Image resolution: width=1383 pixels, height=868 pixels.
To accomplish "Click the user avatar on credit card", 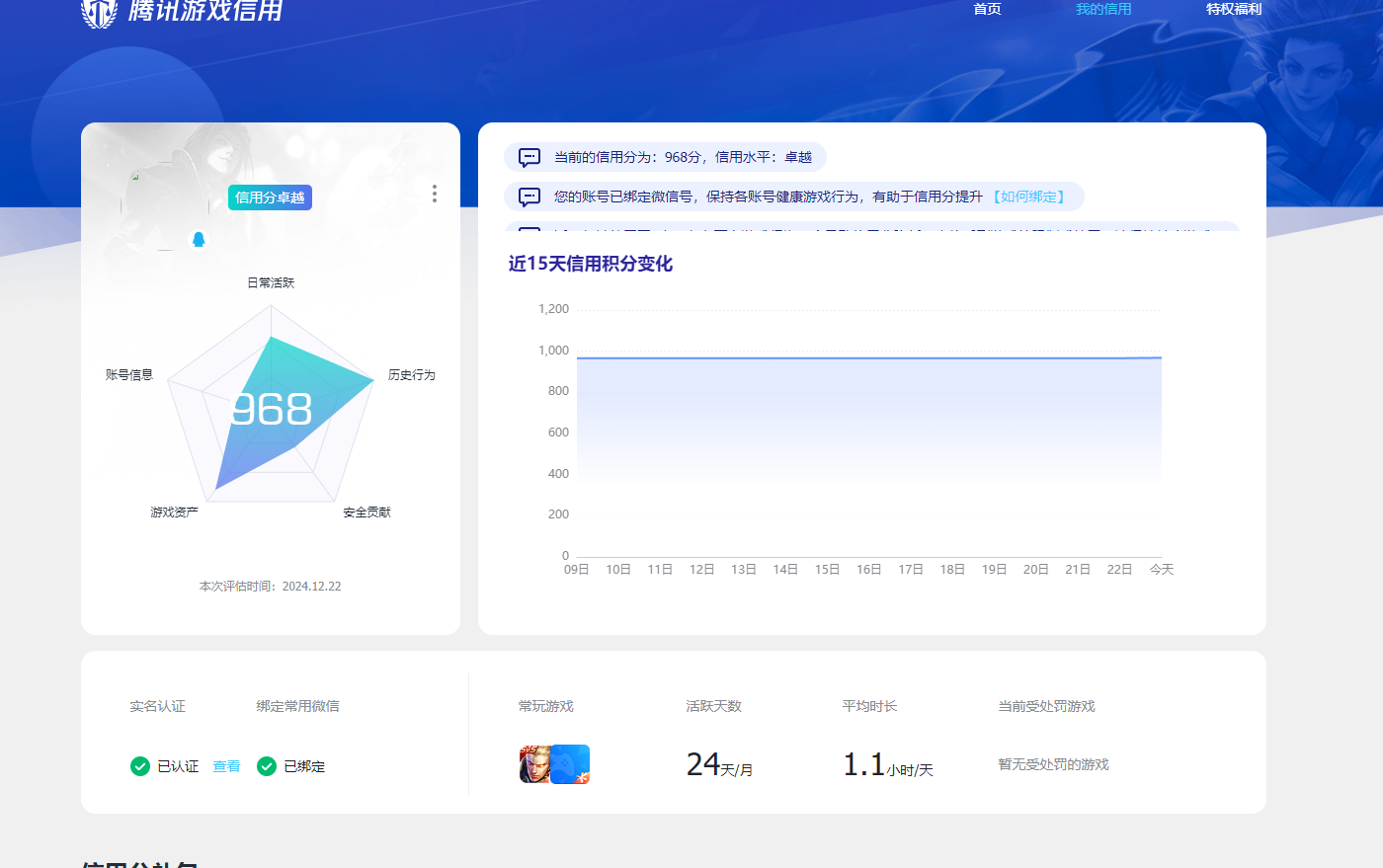I will coord(164,205).
